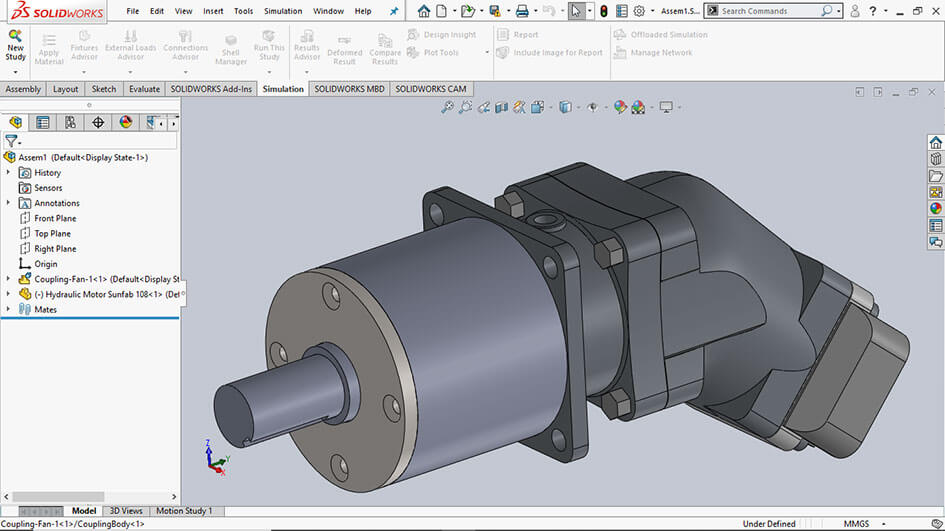The width and height of the screenshot is (945, 531).
Task: Select Front Plane in feature tree
Action: pos(55,218)
